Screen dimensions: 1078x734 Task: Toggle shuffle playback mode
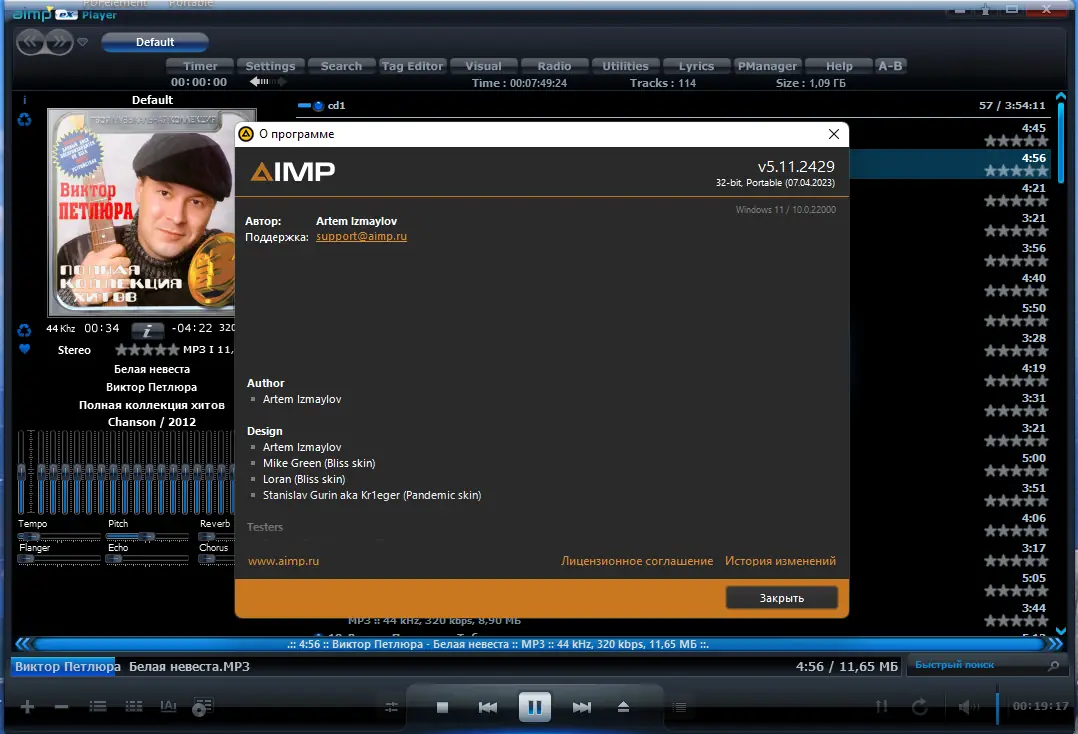(x=882, y=706)
